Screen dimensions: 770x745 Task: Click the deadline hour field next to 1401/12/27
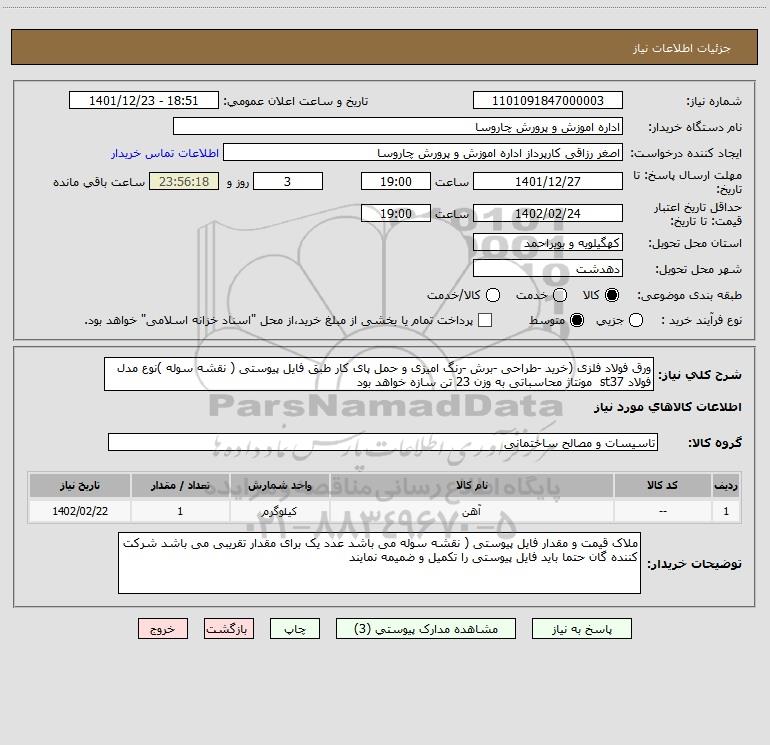(396, 182)
